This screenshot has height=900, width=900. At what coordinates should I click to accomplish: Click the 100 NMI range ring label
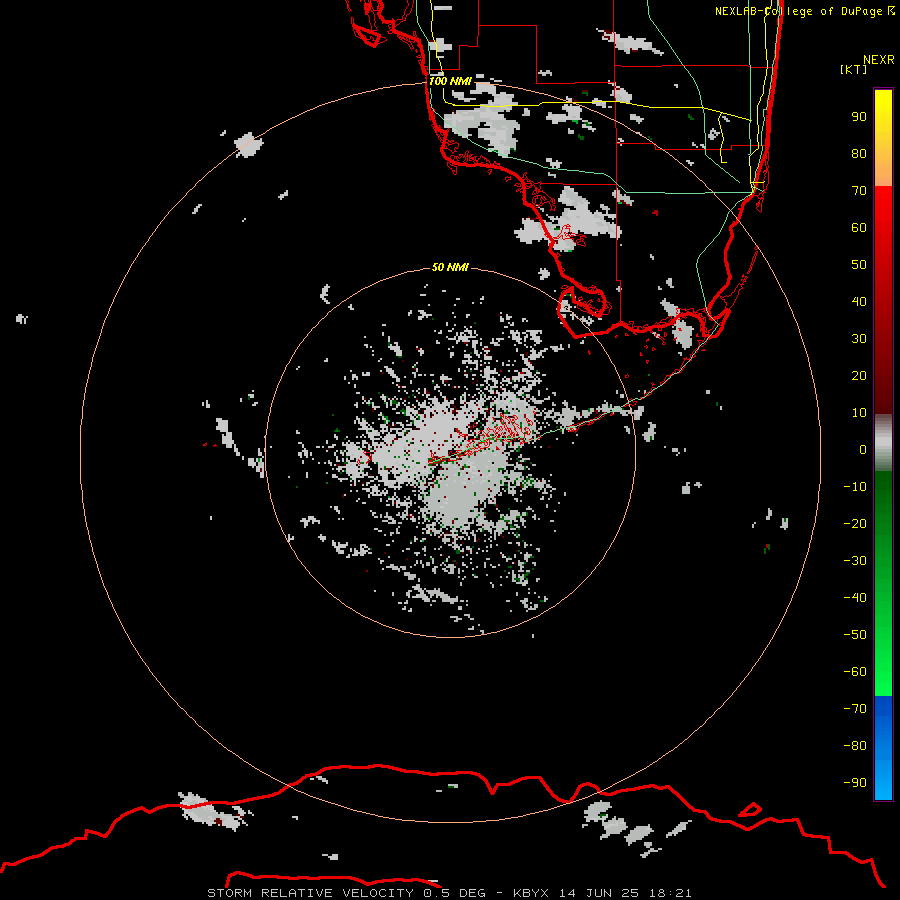pos(451,82)
